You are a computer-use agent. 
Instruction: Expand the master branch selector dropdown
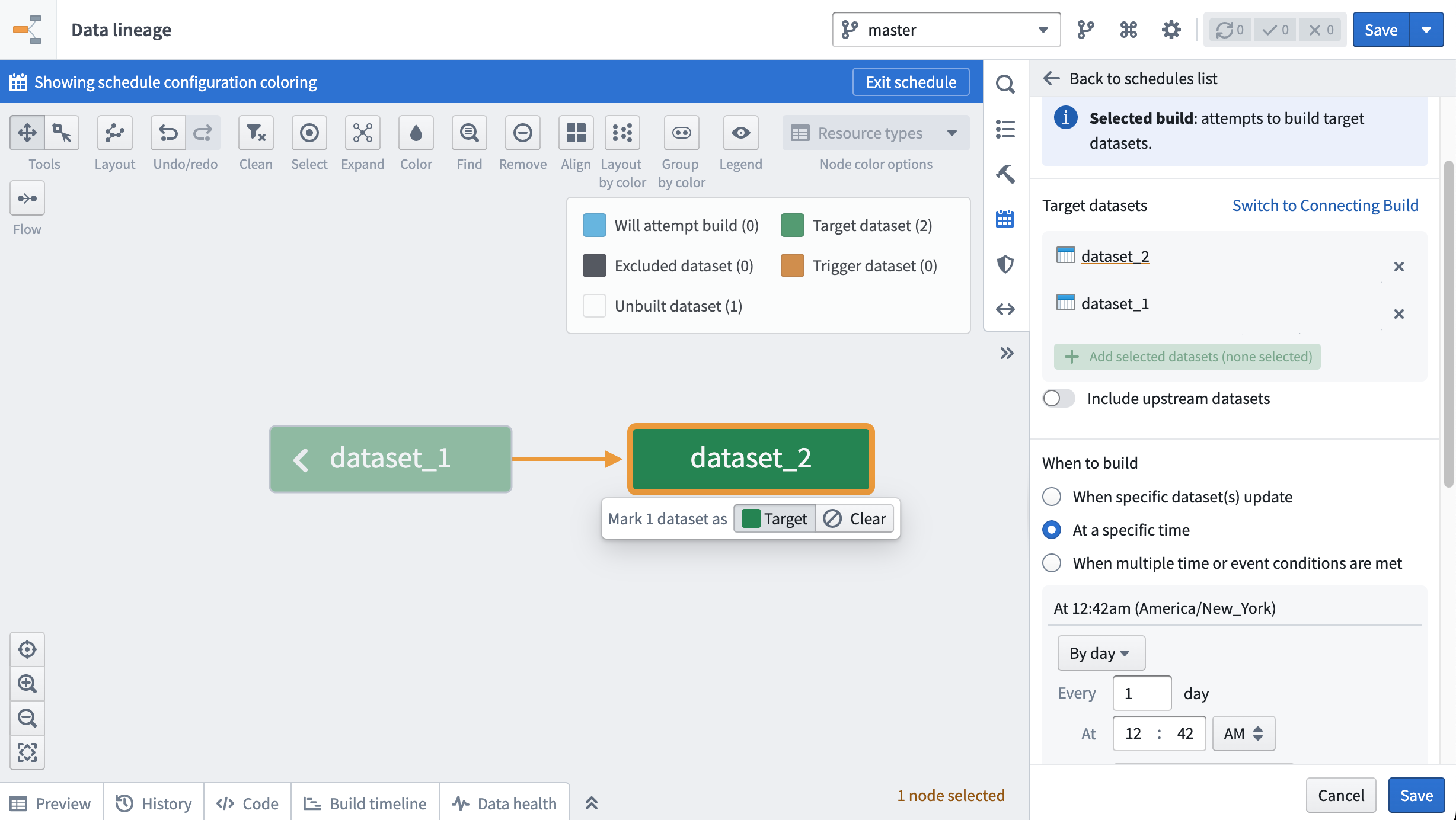coord(1044,29)
